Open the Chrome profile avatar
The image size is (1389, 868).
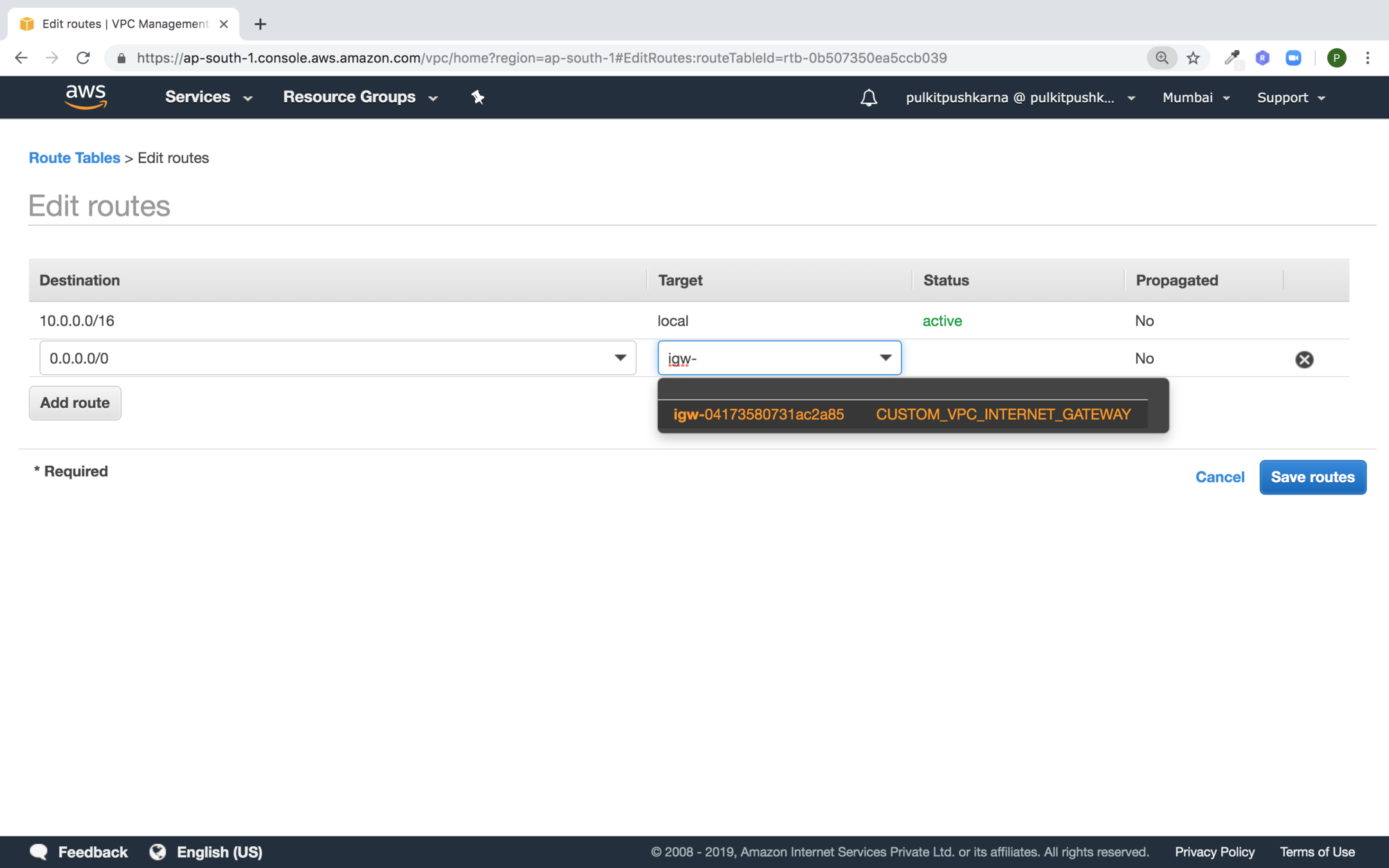[x=1336, y=58]
